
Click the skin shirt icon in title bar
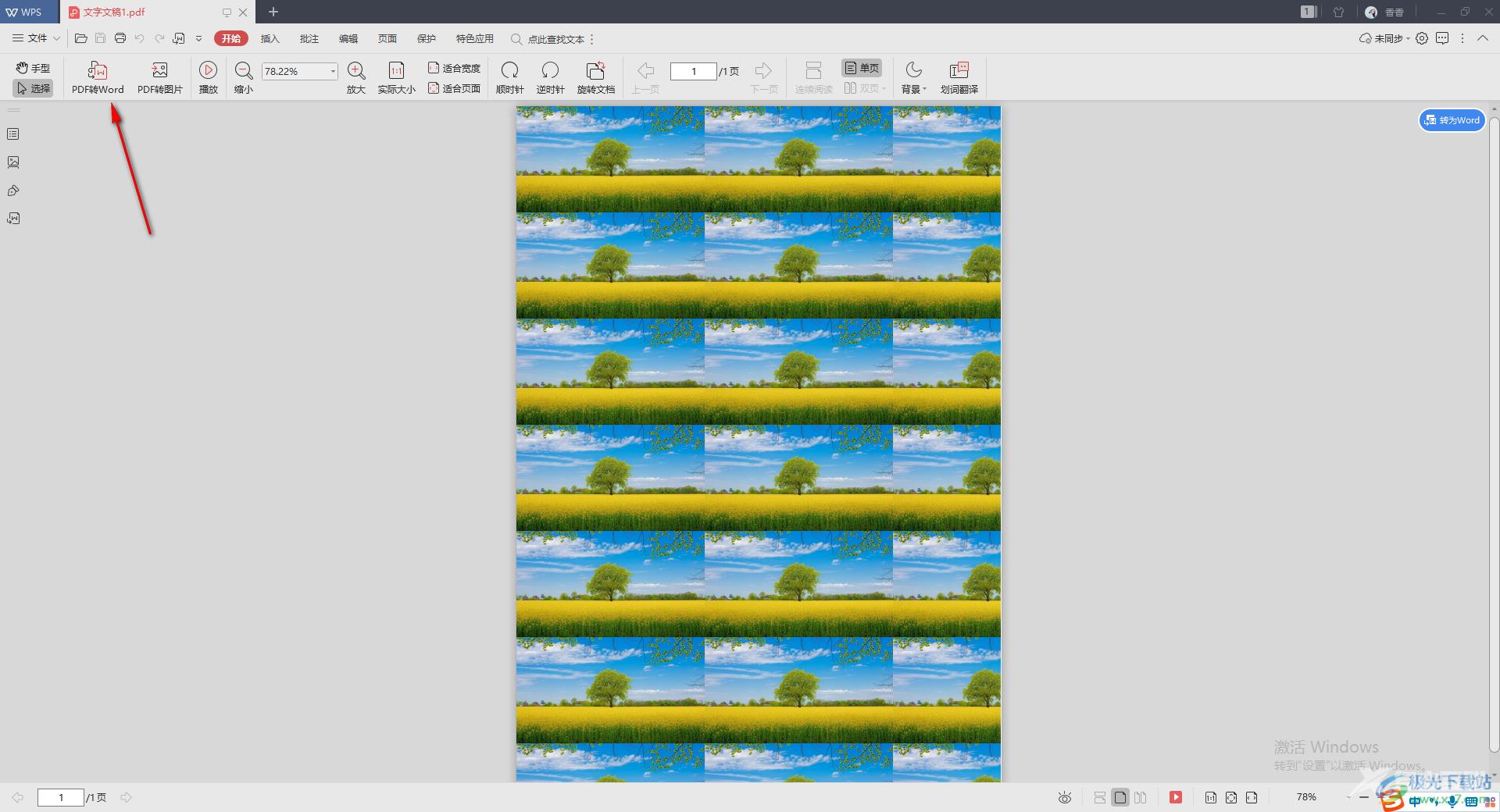(1339, 12)
